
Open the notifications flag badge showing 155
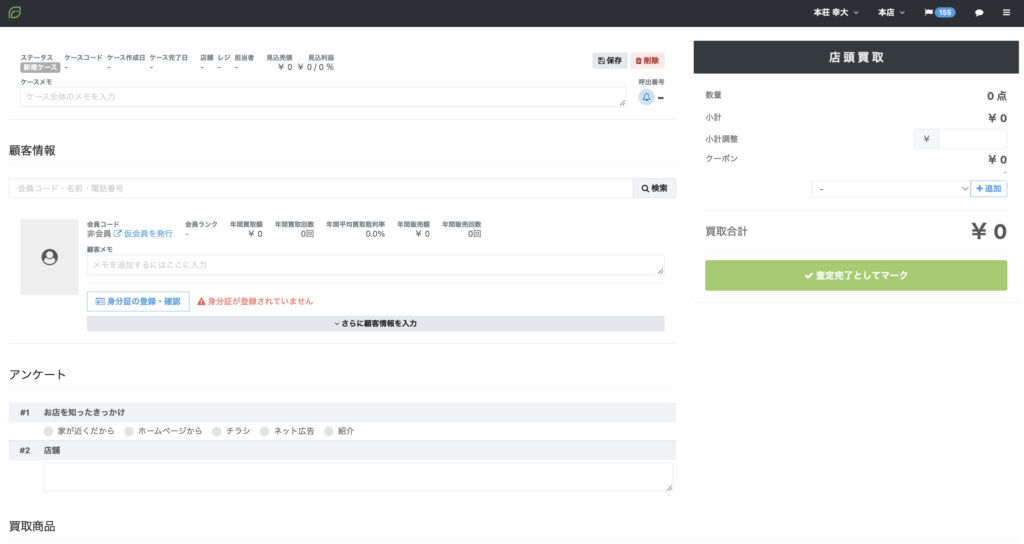(940, 13)
